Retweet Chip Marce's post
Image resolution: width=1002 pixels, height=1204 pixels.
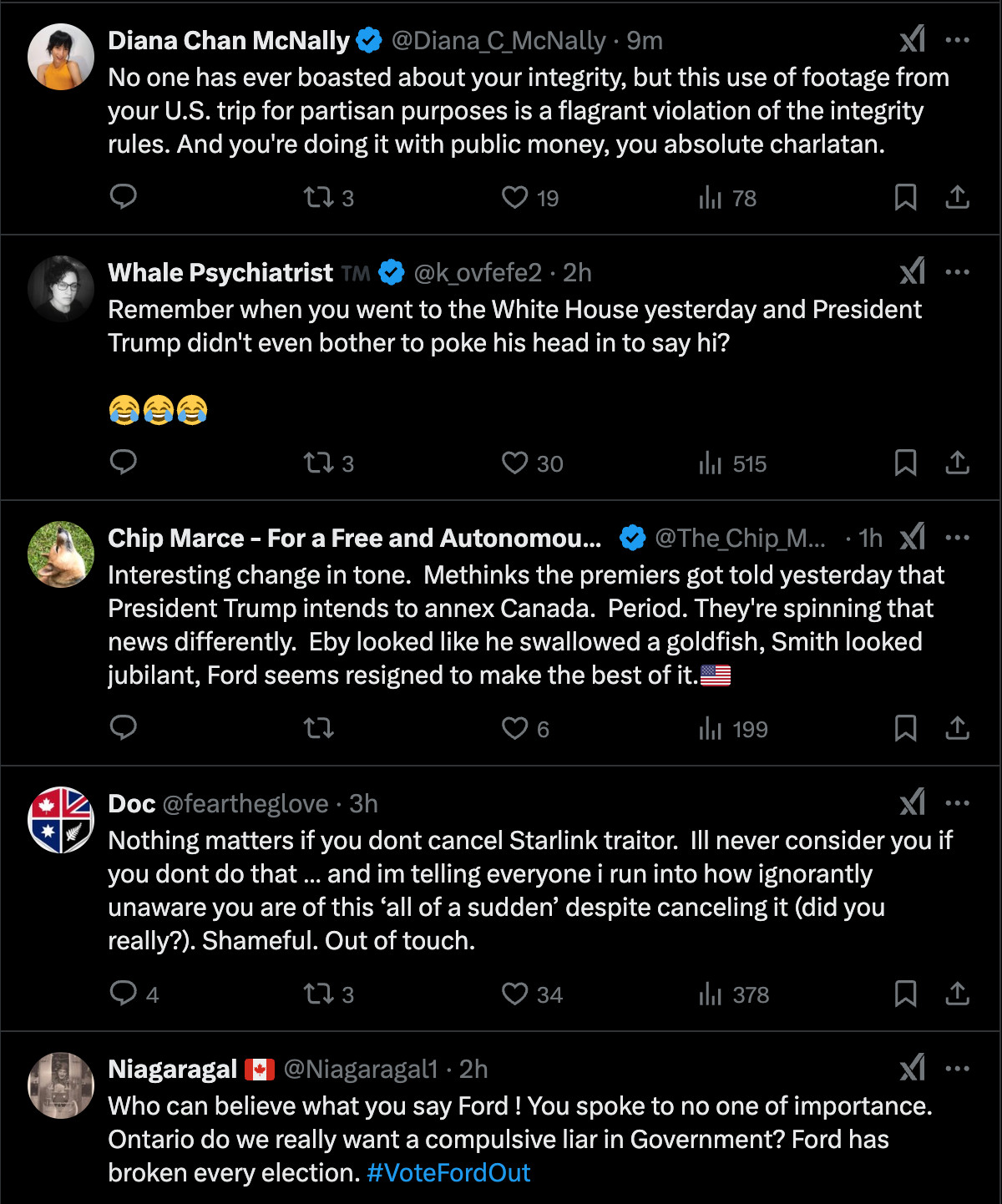(319, 728)
